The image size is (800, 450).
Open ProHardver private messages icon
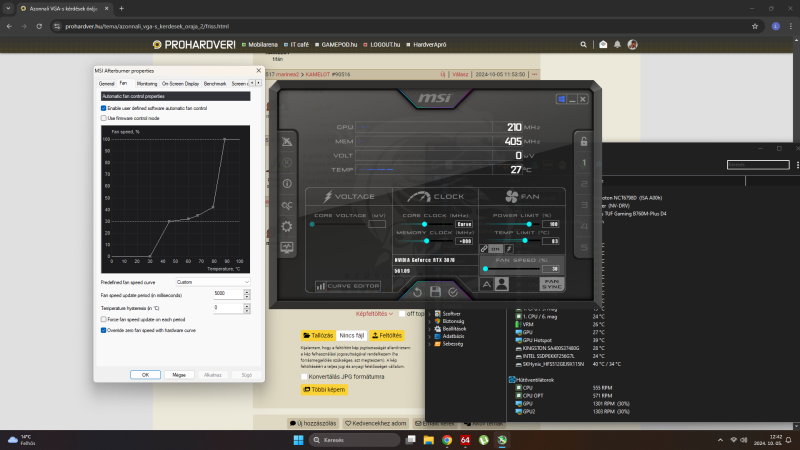(x=603, y=44)
